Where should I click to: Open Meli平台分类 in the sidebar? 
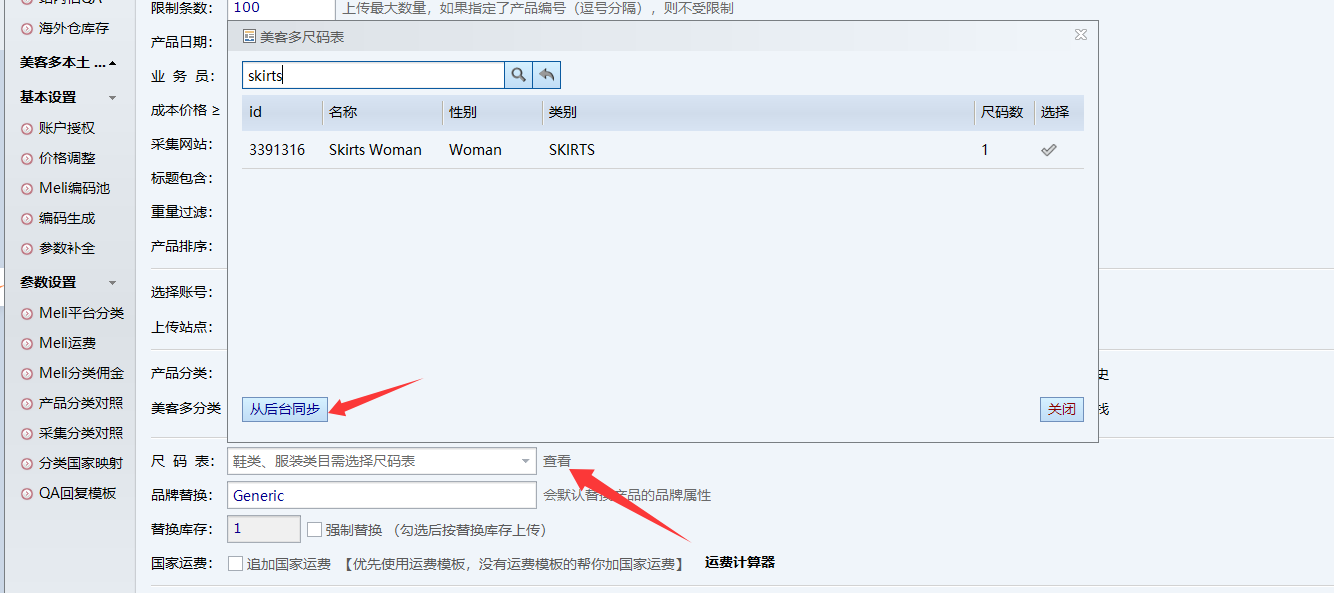pyautogui.click(x=81, y=313)
